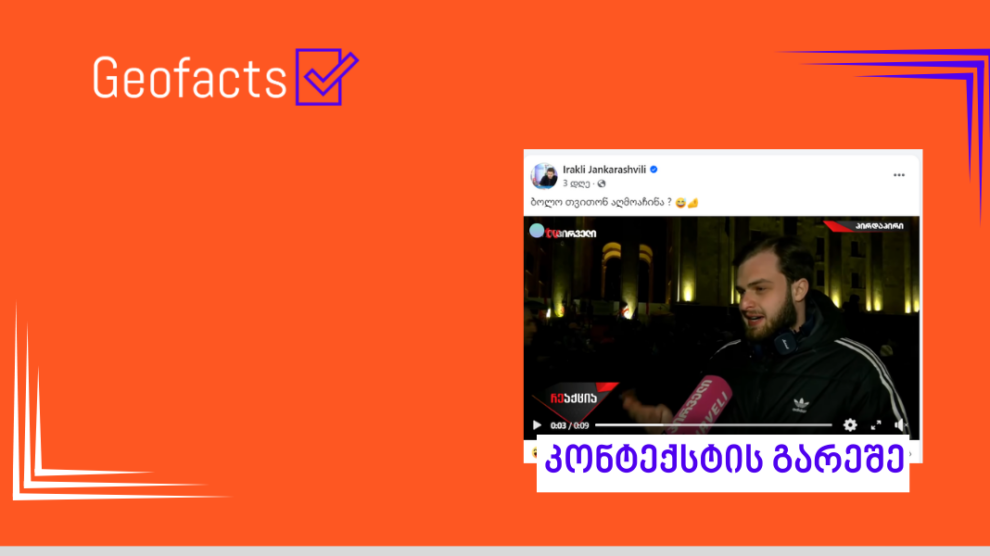
Task: Play the Facebook video
Action: pyautogui.click(x=537, y=425)
